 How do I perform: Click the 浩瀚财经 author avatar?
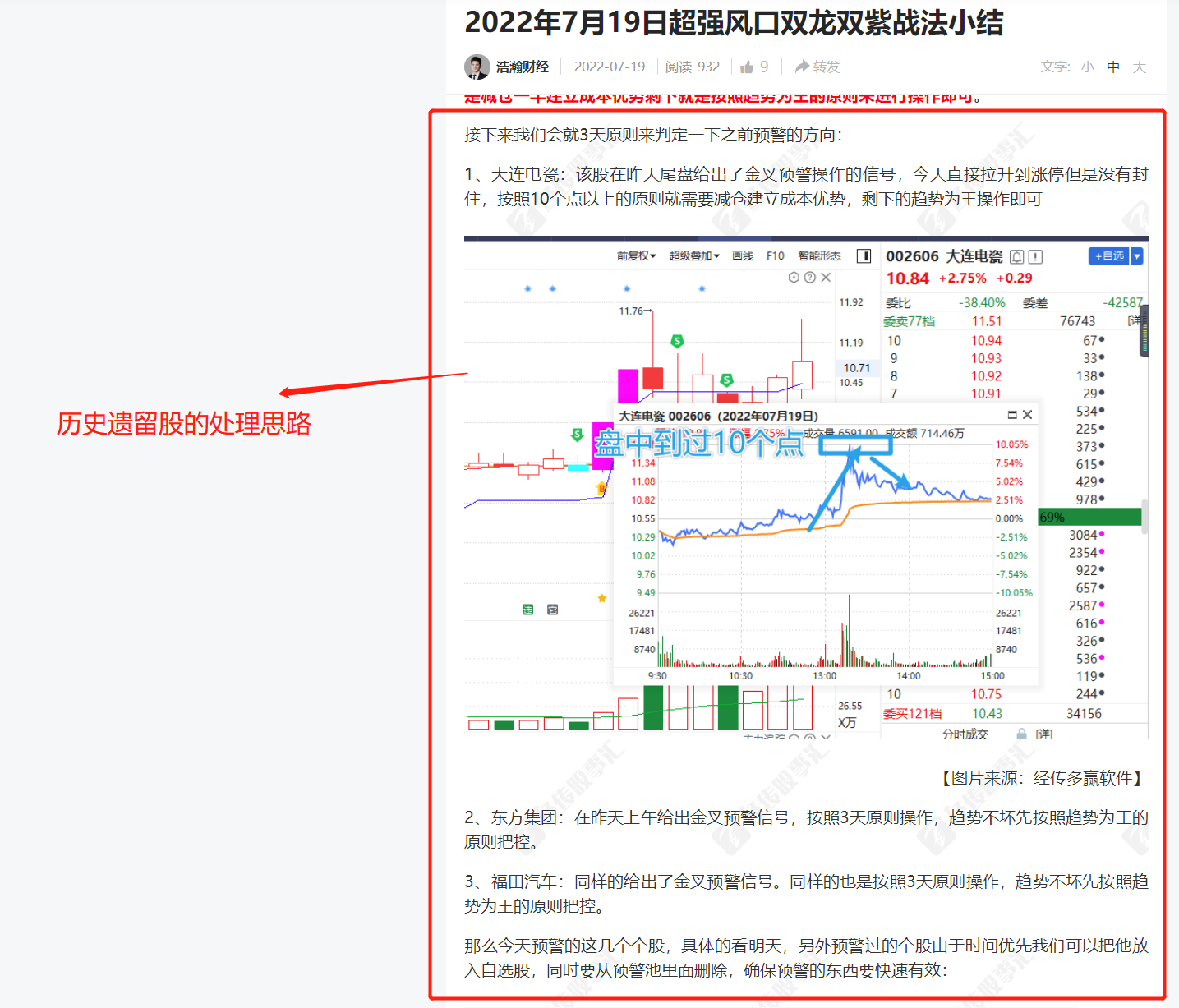coord(477,67)
